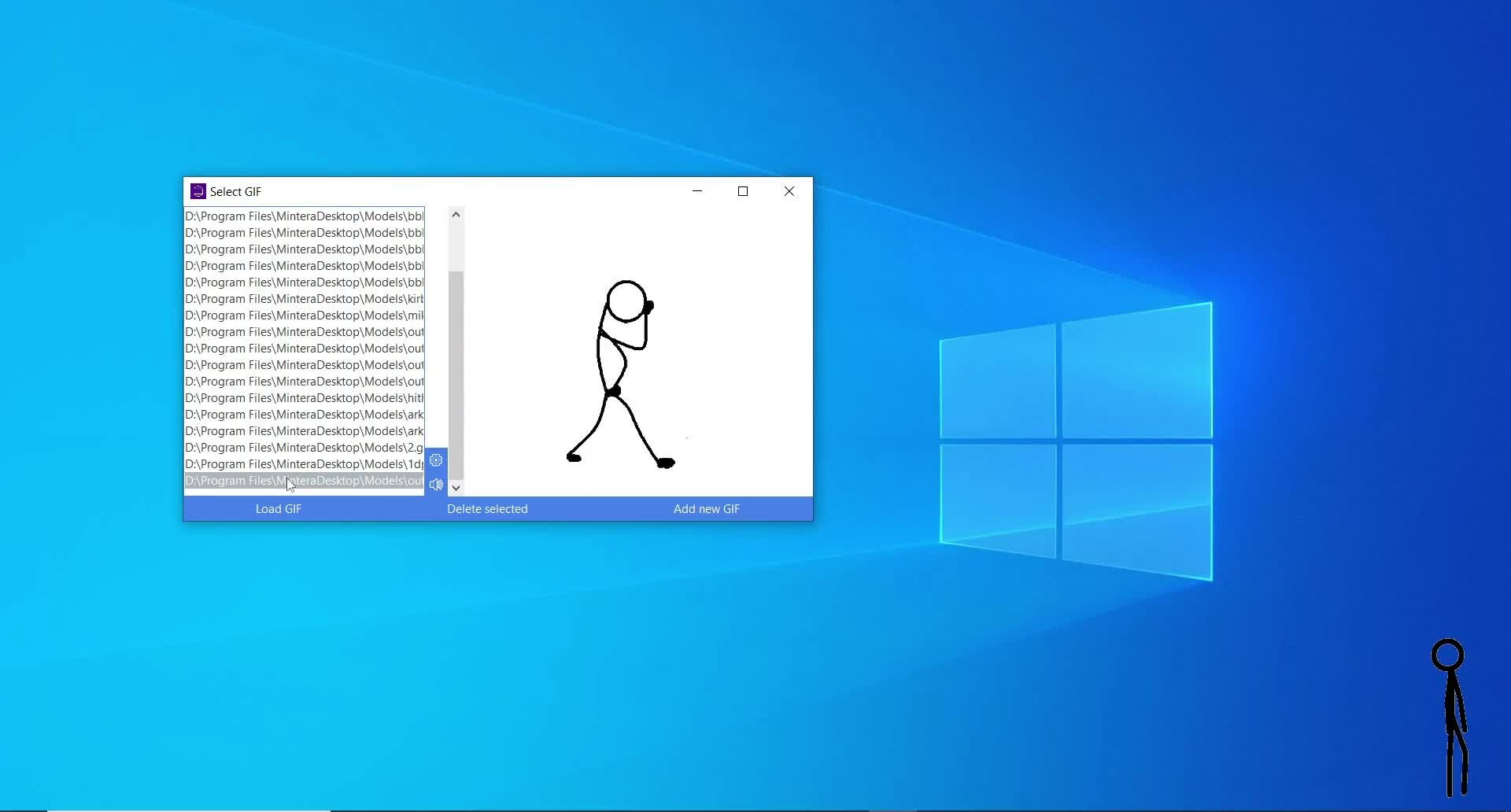This screenshot has width=1511, height=812.
Task: Toggle the speaker sound icon
Action: coord(436,485)
